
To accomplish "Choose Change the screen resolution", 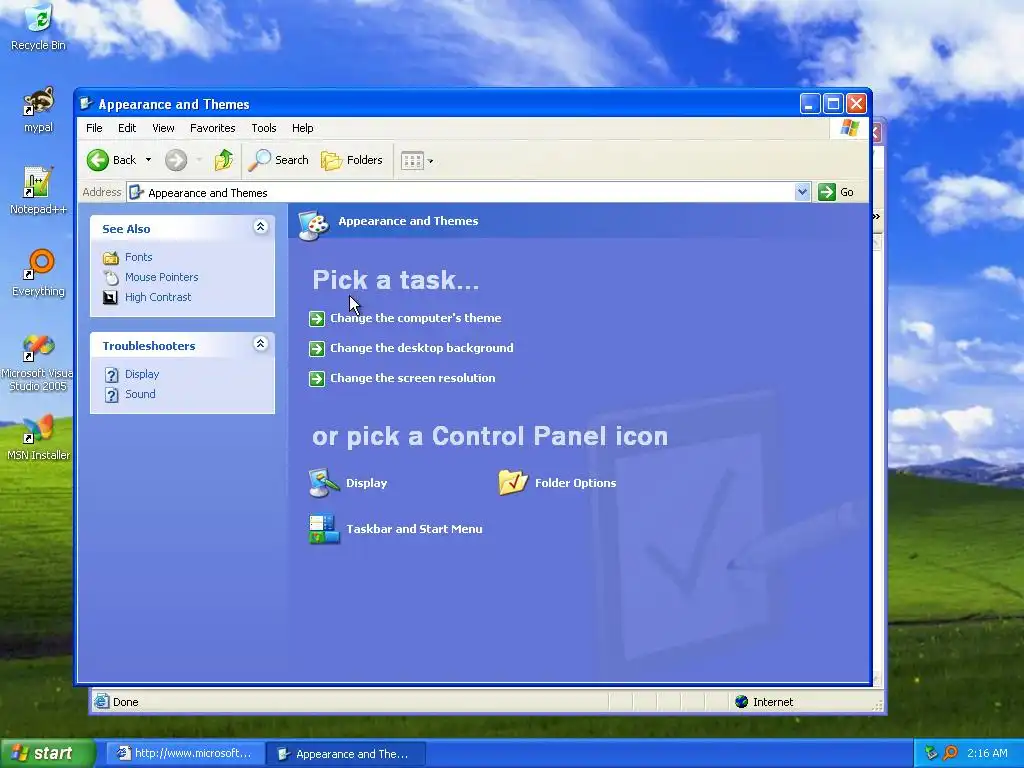I will click(x=412, y=378).
